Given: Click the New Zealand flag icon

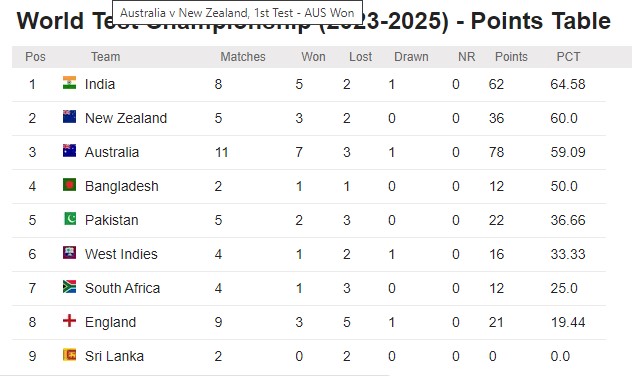Looking at the screenshot, I should [x=69, y=116].
